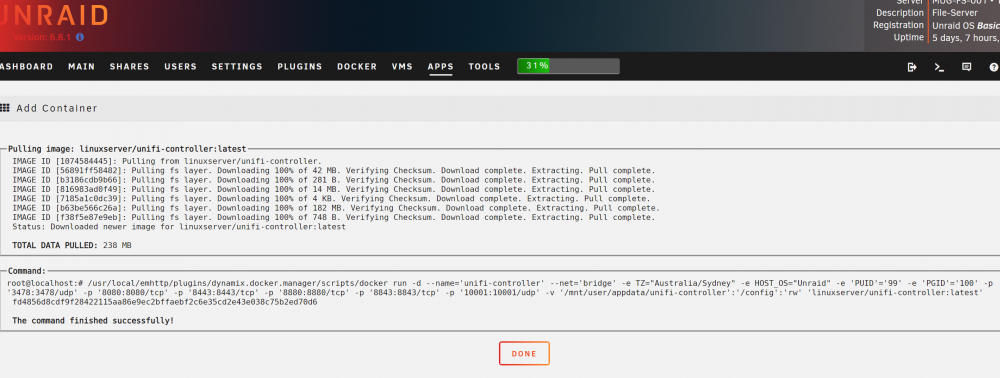
Task: Click the version info icon
Action: tap(80, 37)
